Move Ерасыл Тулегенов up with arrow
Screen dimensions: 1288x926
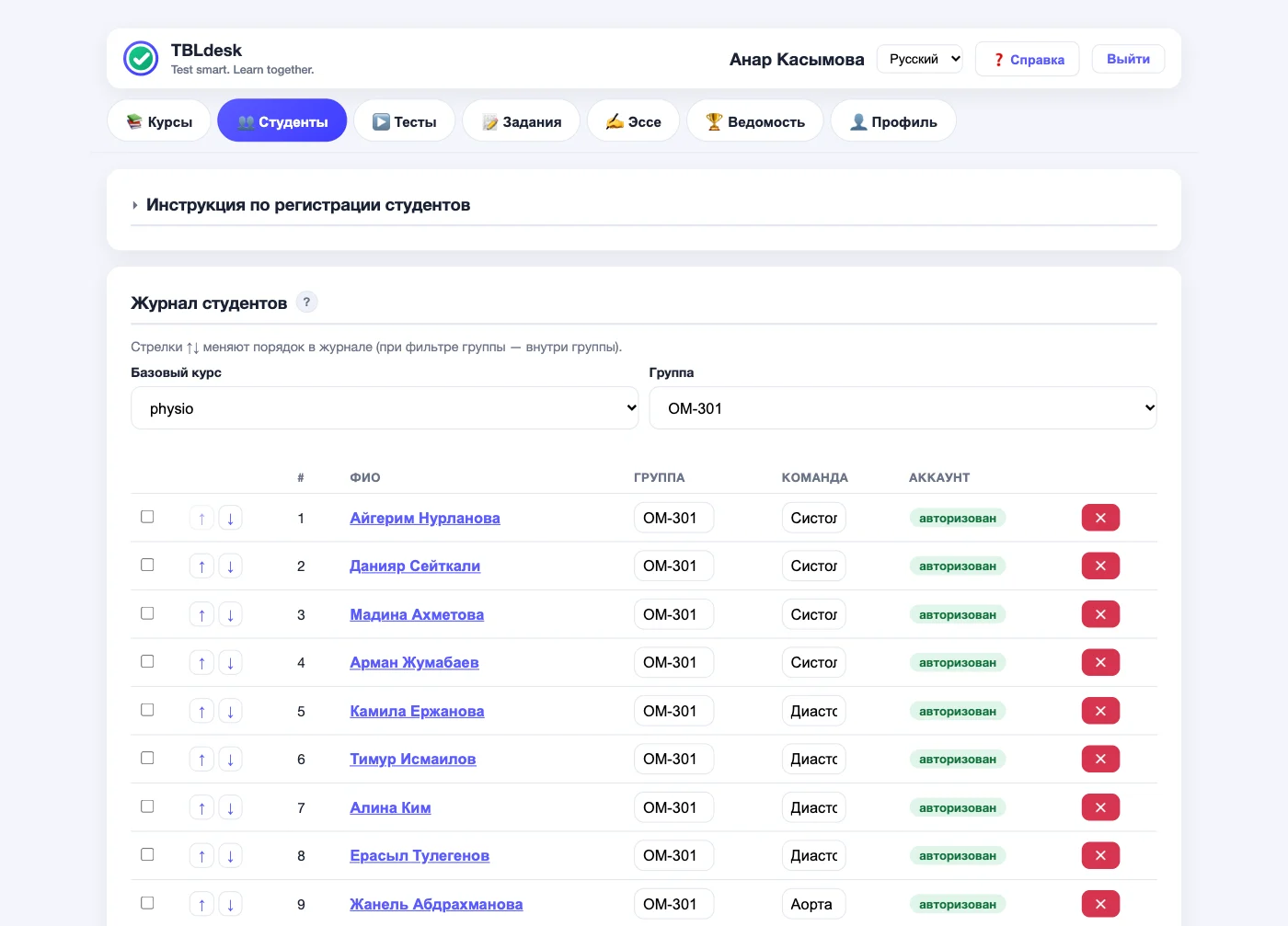201,856
